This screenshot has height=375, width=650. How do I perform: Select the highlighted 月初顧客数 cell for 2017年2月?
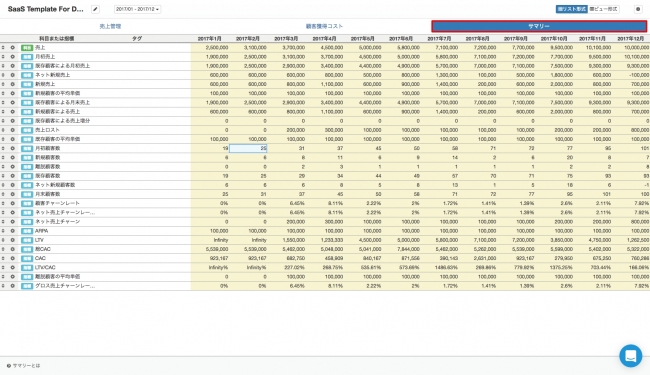tap(248, 148)
